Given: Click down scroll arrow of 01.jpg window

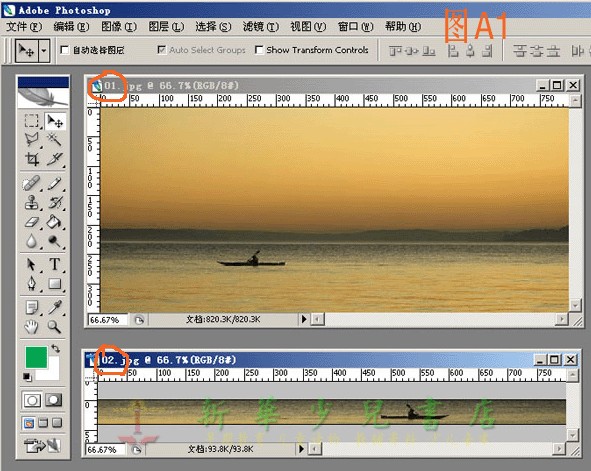Looking at the screenshot, I should coord(575,305).
